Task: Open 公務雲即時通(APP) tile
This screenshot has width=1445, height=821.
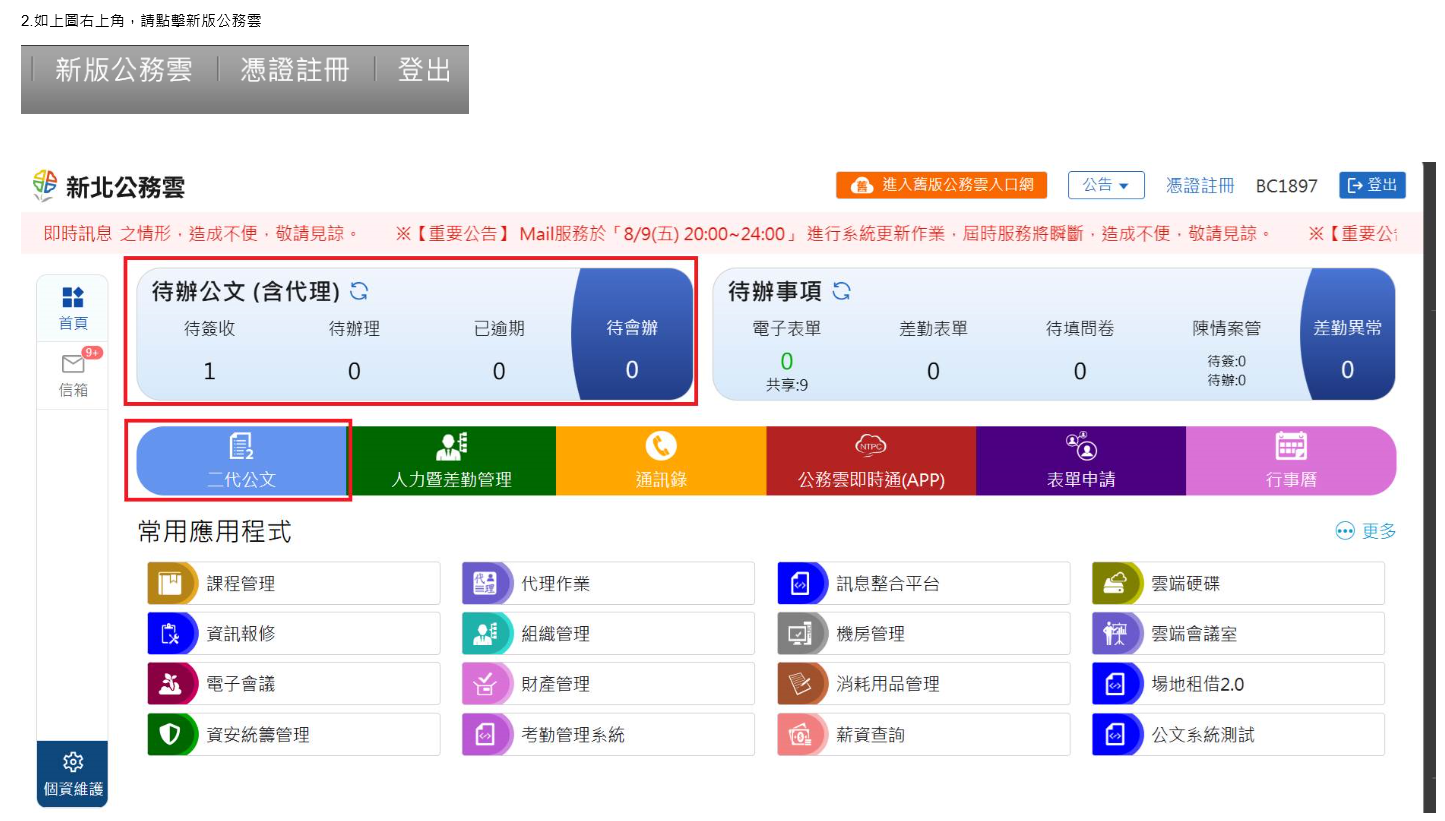Action: tap(871, 461)
